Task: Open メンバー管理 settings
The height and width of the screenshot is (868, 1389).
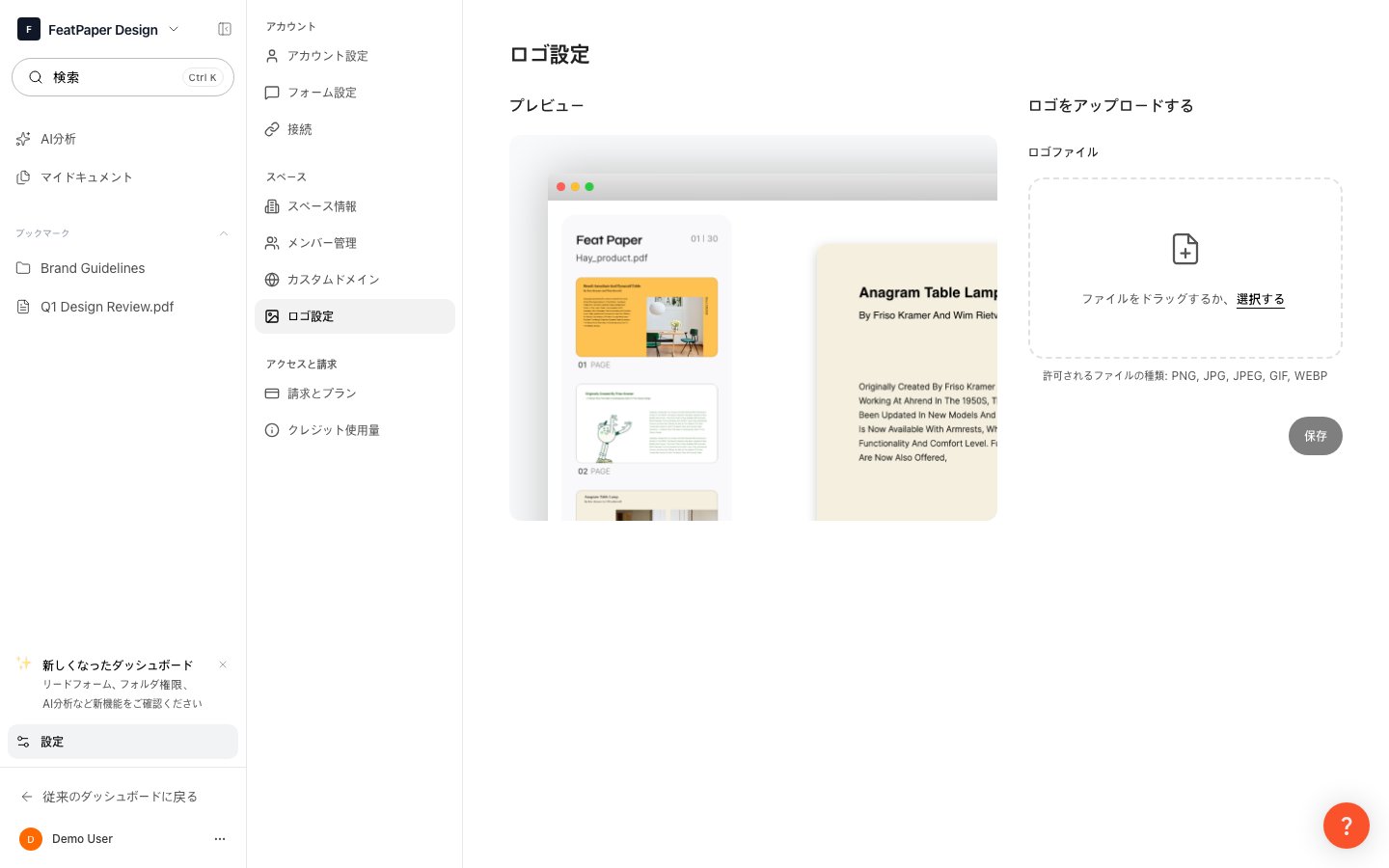Action: (355, 243)
